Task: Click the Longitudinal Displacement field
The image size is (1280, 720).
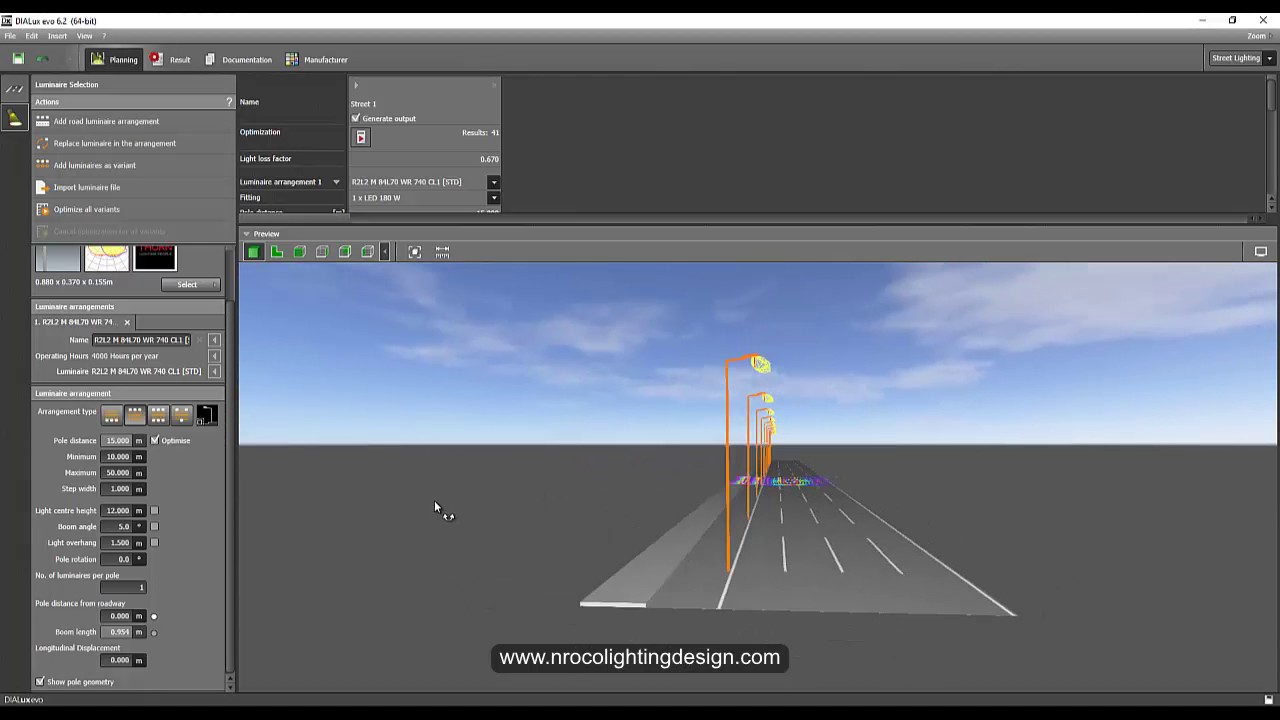Action: click(x=117, y=660)
